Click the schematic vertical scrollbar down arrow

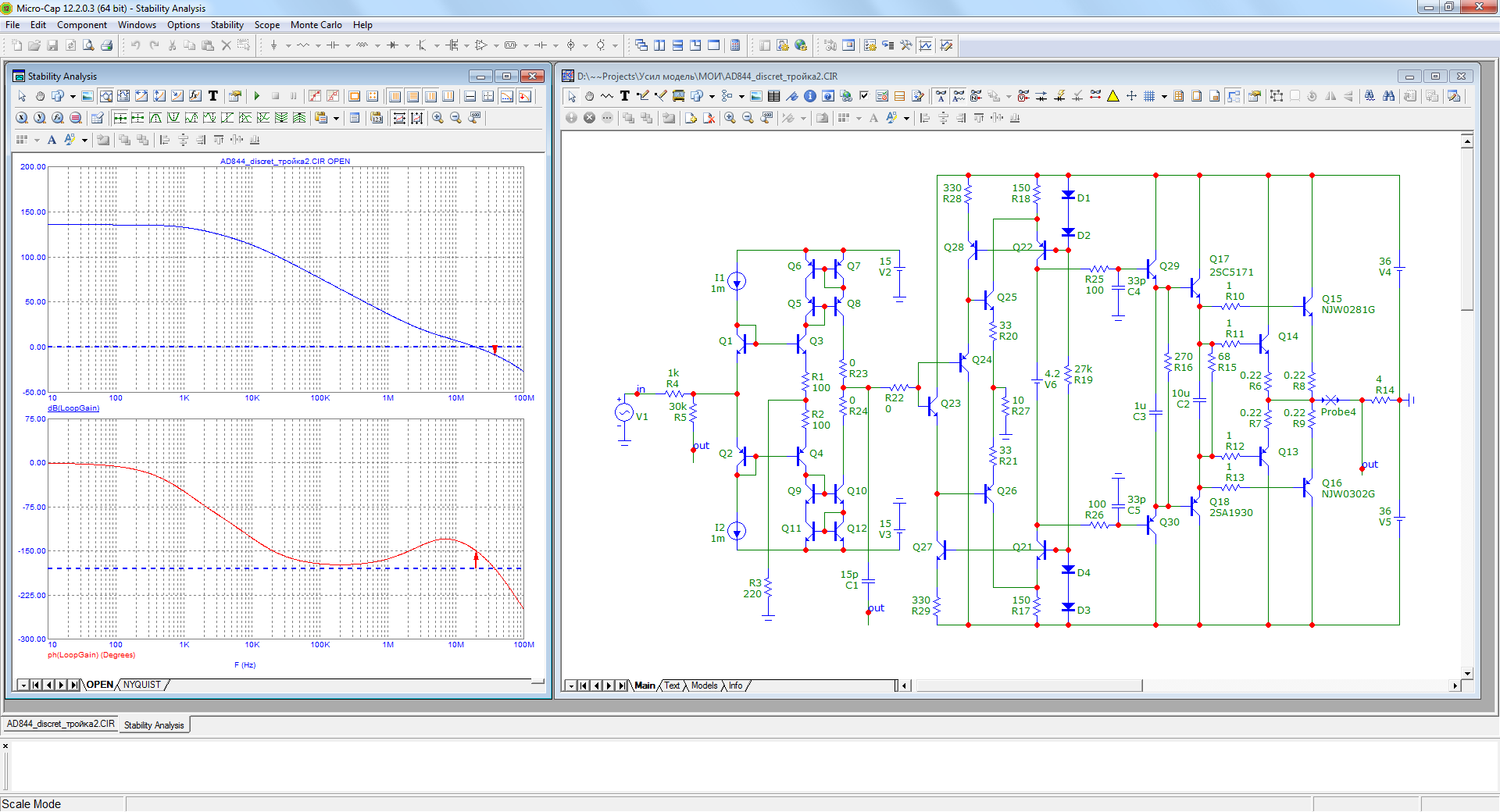click(x=1467, y=673)
